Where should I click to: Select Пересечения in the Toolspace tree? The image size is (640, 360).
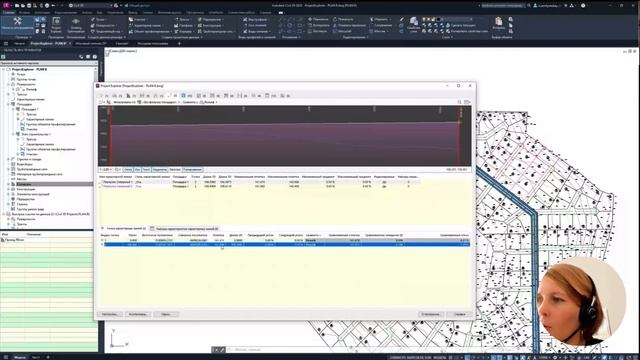coord(26,199)
